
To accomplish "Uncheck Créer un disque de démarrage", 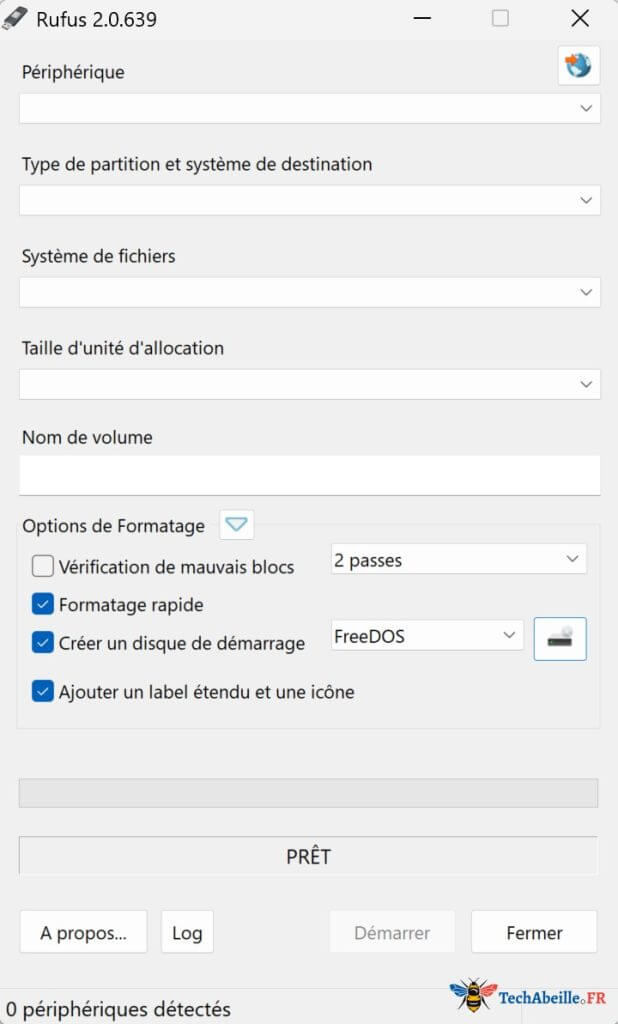I will tap(43, 643).
